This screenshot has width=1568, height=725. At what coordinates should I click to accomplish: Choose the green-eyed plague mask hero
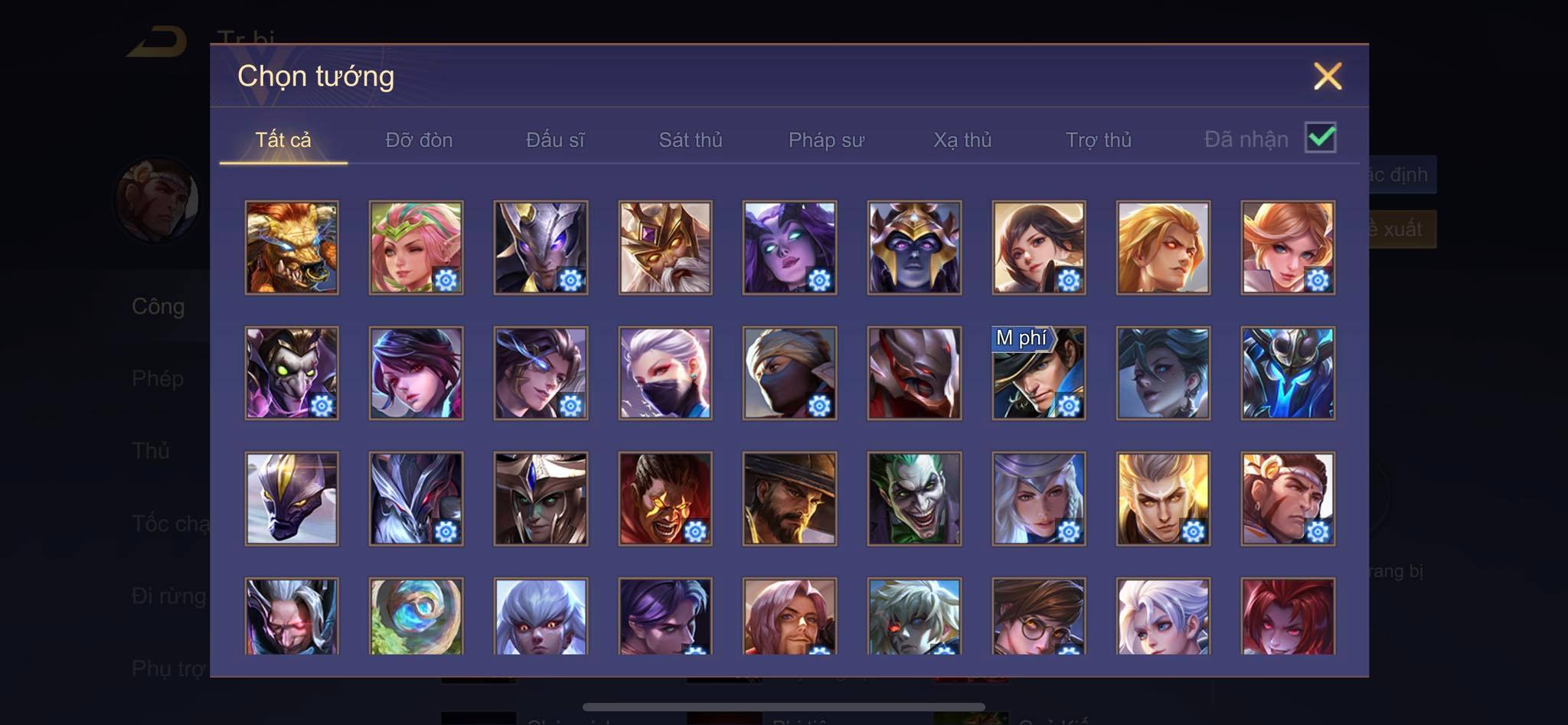point(292,373)
